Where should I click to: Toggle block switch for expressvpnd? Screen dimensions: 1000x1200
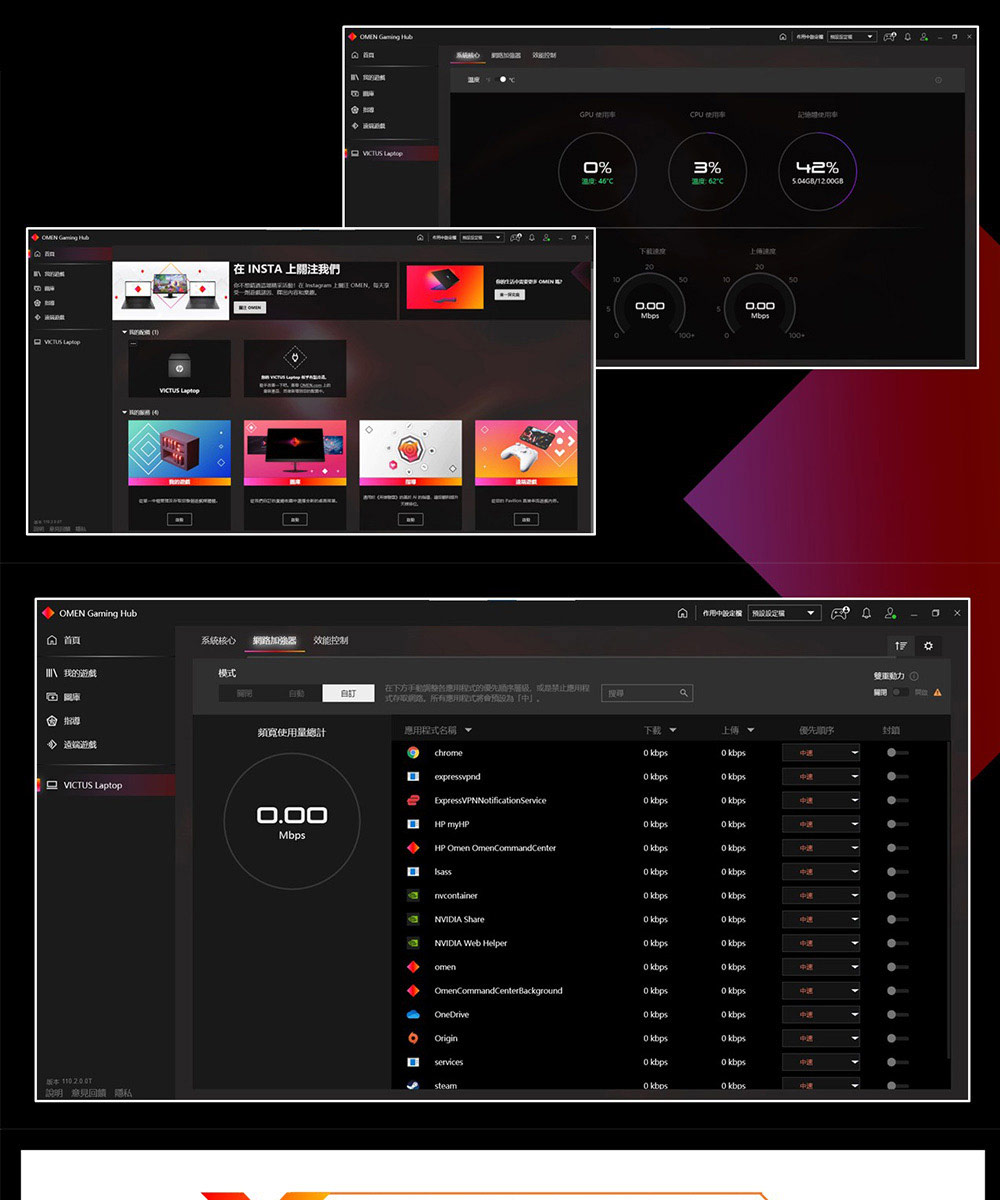click(897, 777)
